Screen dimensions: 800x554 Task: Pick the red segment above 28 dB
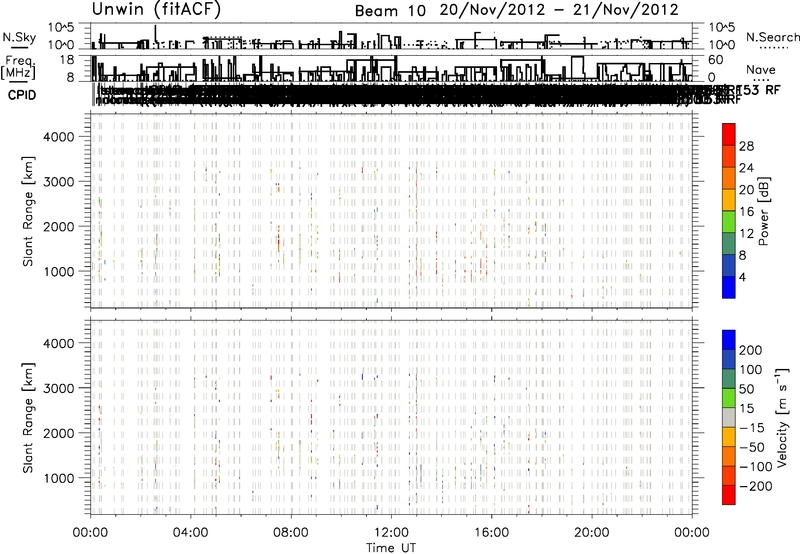729,134
